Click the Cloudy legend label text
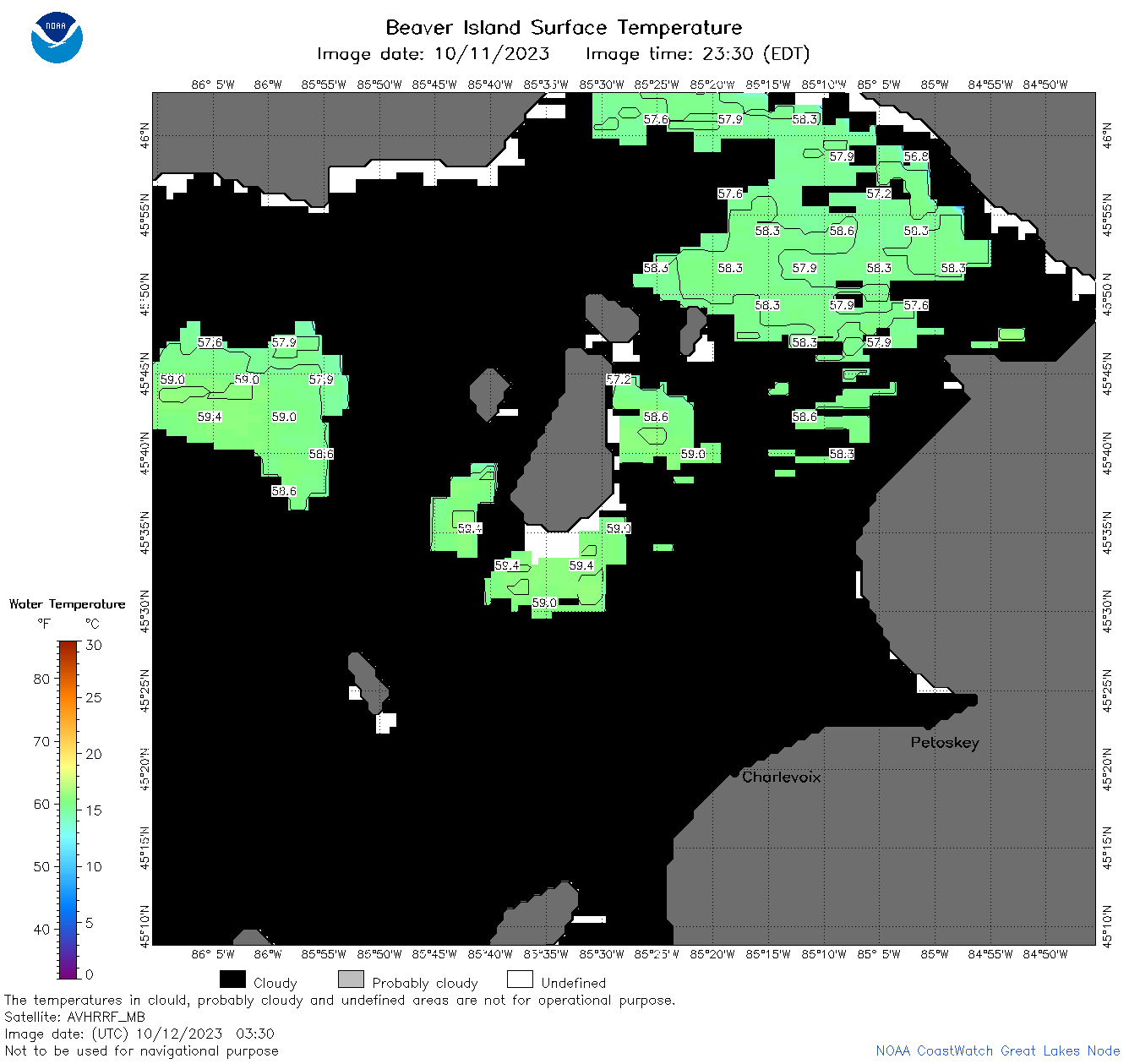Screen dimensions: 1129x1064 click(275, 983)
